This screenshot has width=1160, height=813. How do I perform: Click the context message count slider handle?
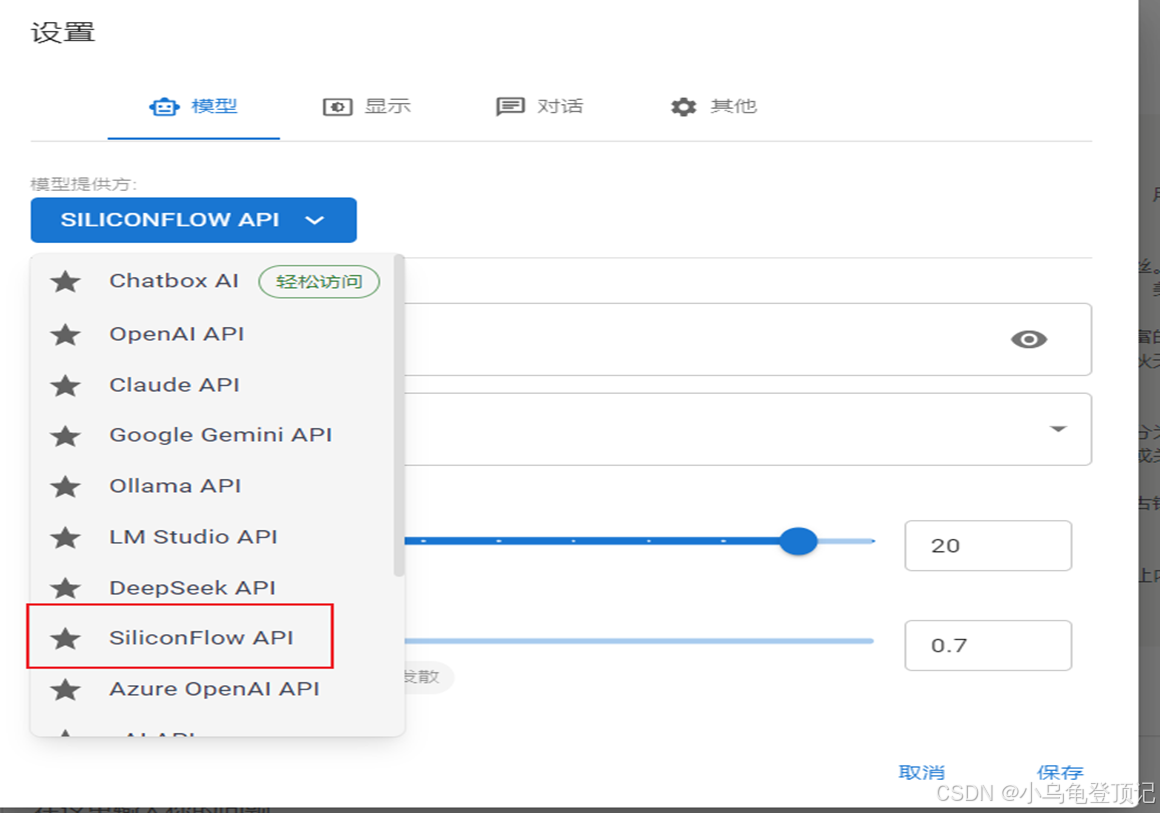click(798, 542)
